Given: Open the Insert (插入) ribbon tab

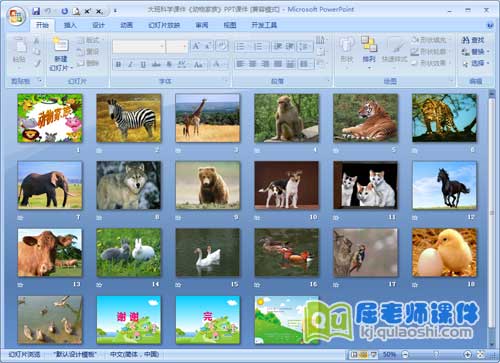Looking at the screenshot, I should 70,25.
